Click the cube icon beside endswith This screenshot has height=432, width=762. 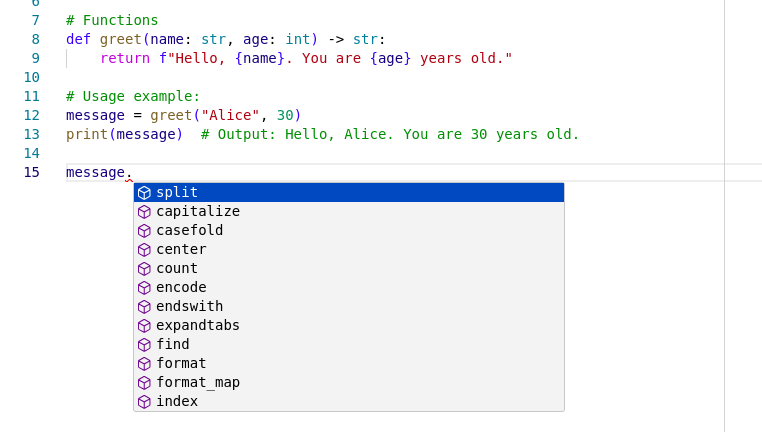tap(144, 306)
